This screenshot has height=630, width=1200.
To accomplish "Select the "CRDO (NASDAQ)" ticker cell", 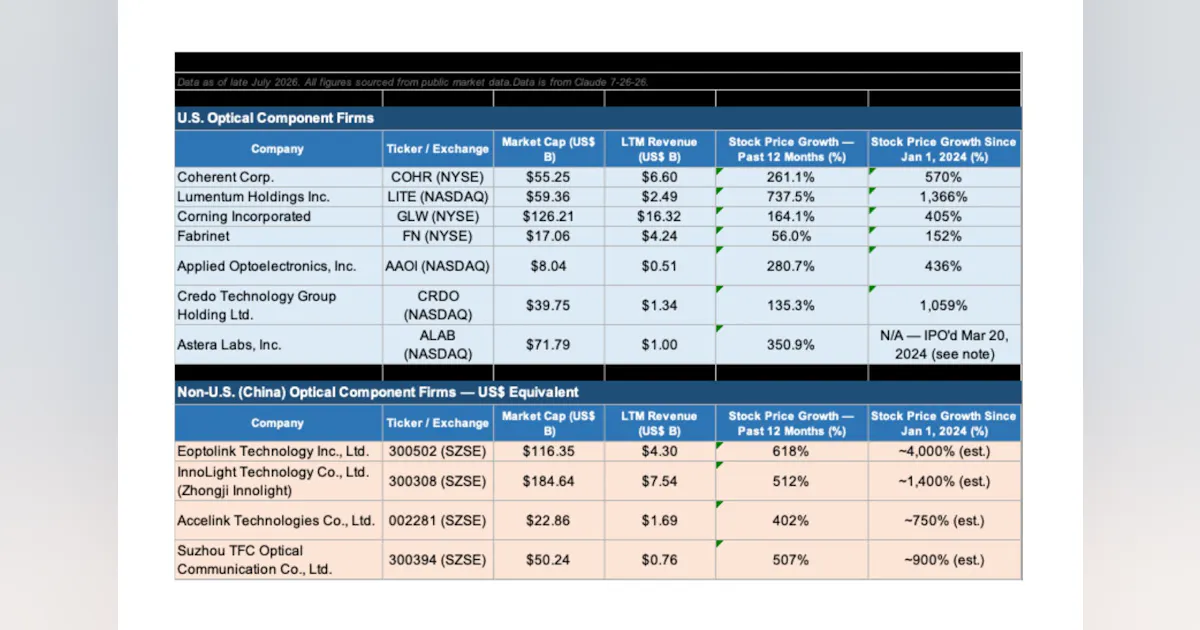I will pyautogui.click(x=438, y=305).
